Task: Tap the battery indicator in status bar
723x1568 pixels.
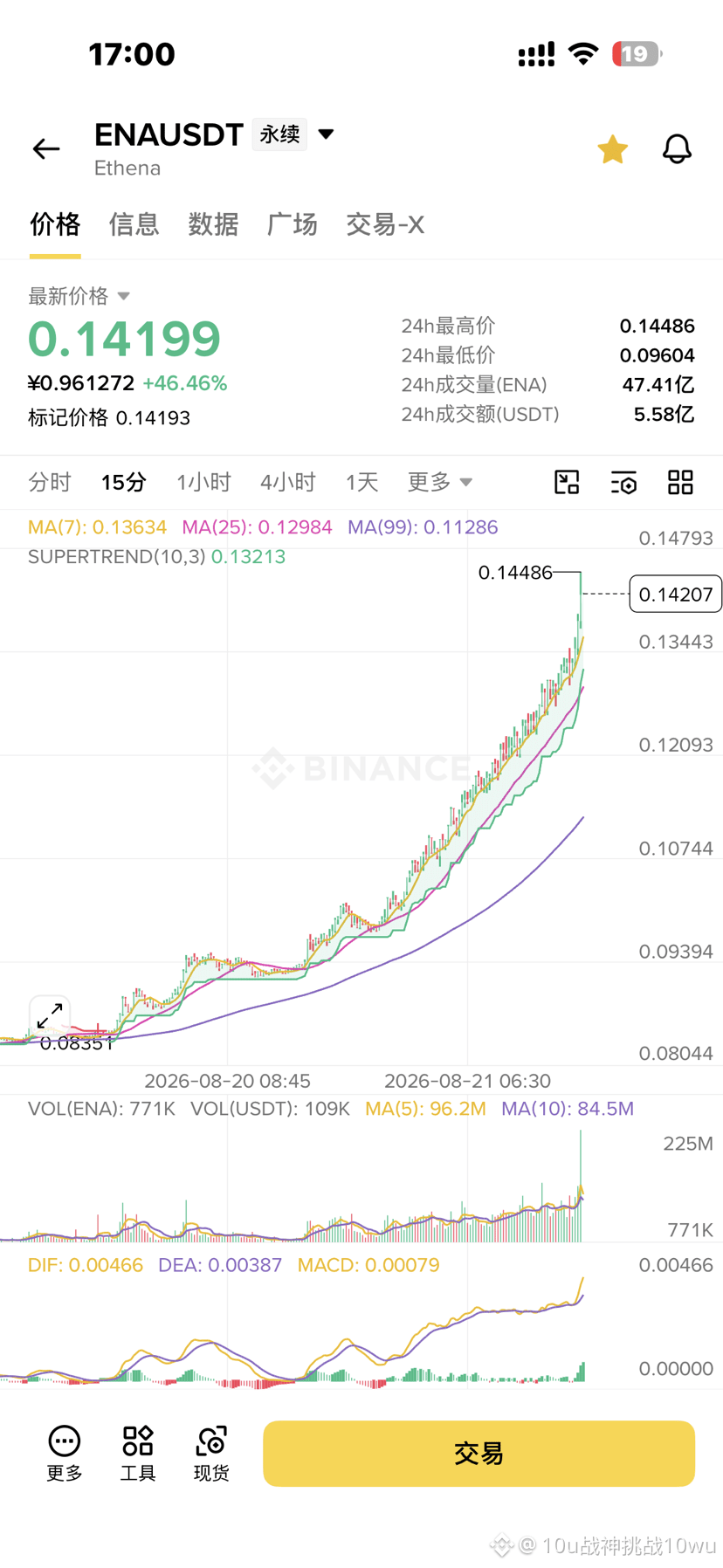Action: [x=637, y=54]
